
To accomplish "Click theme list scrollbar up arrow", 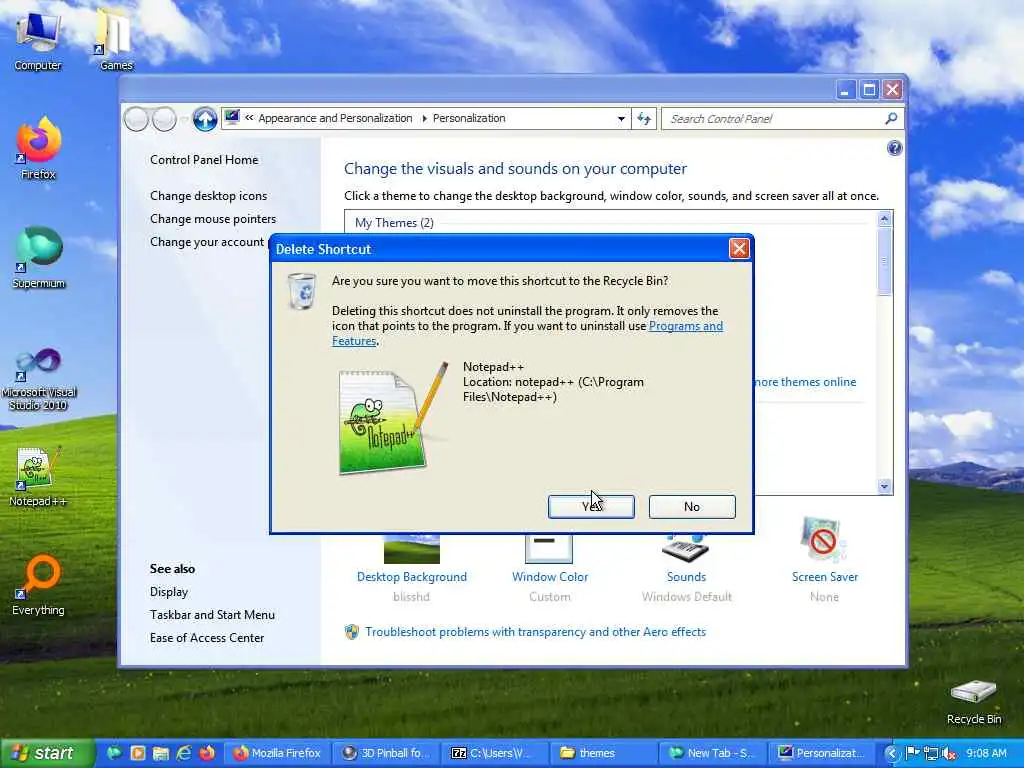I will pos(884,219).
